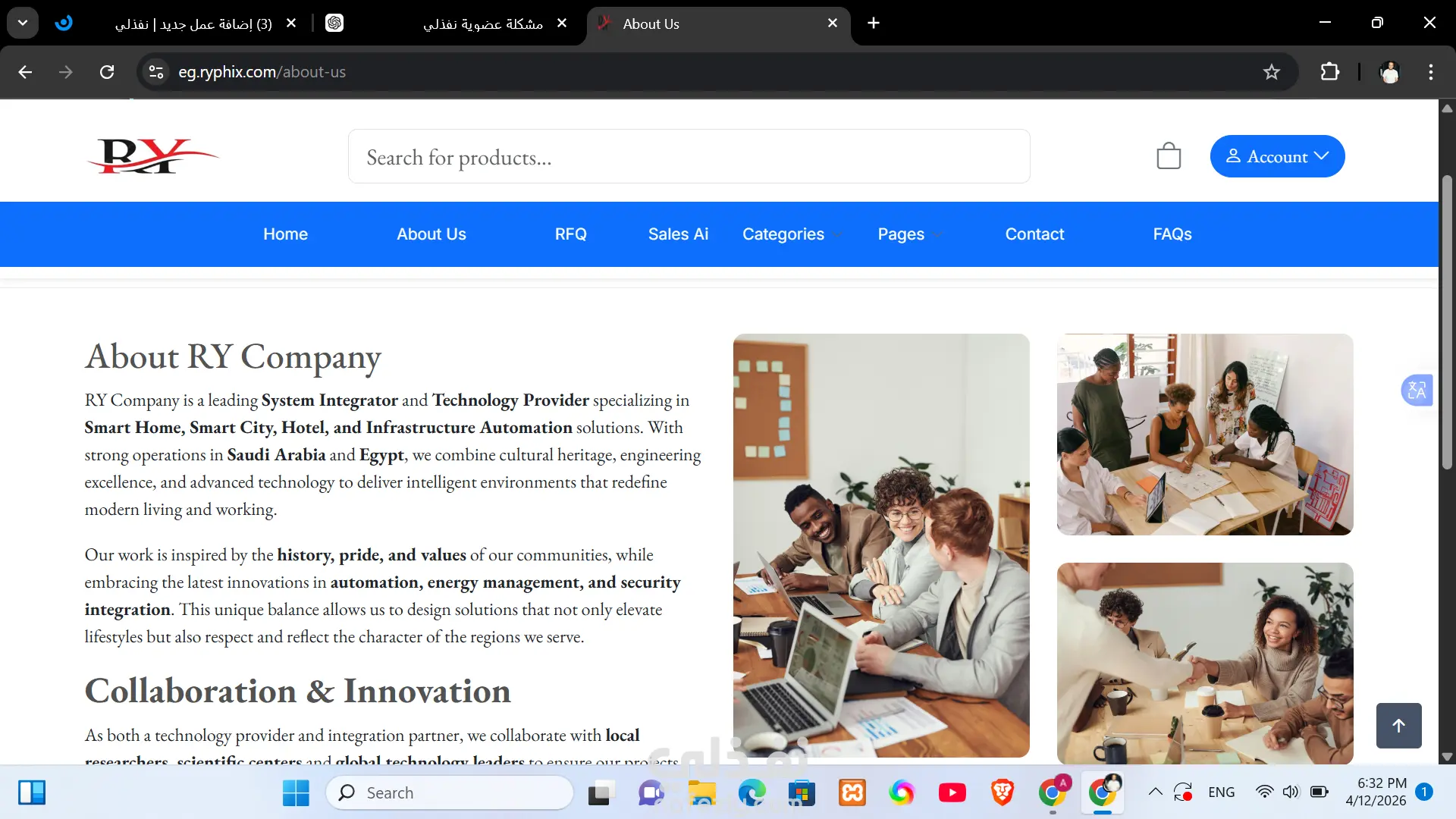The height and width of the screenshot is (819, 1456).
Task: Open the Brave browser taskbar icon
Action: tap(1003, 792)
